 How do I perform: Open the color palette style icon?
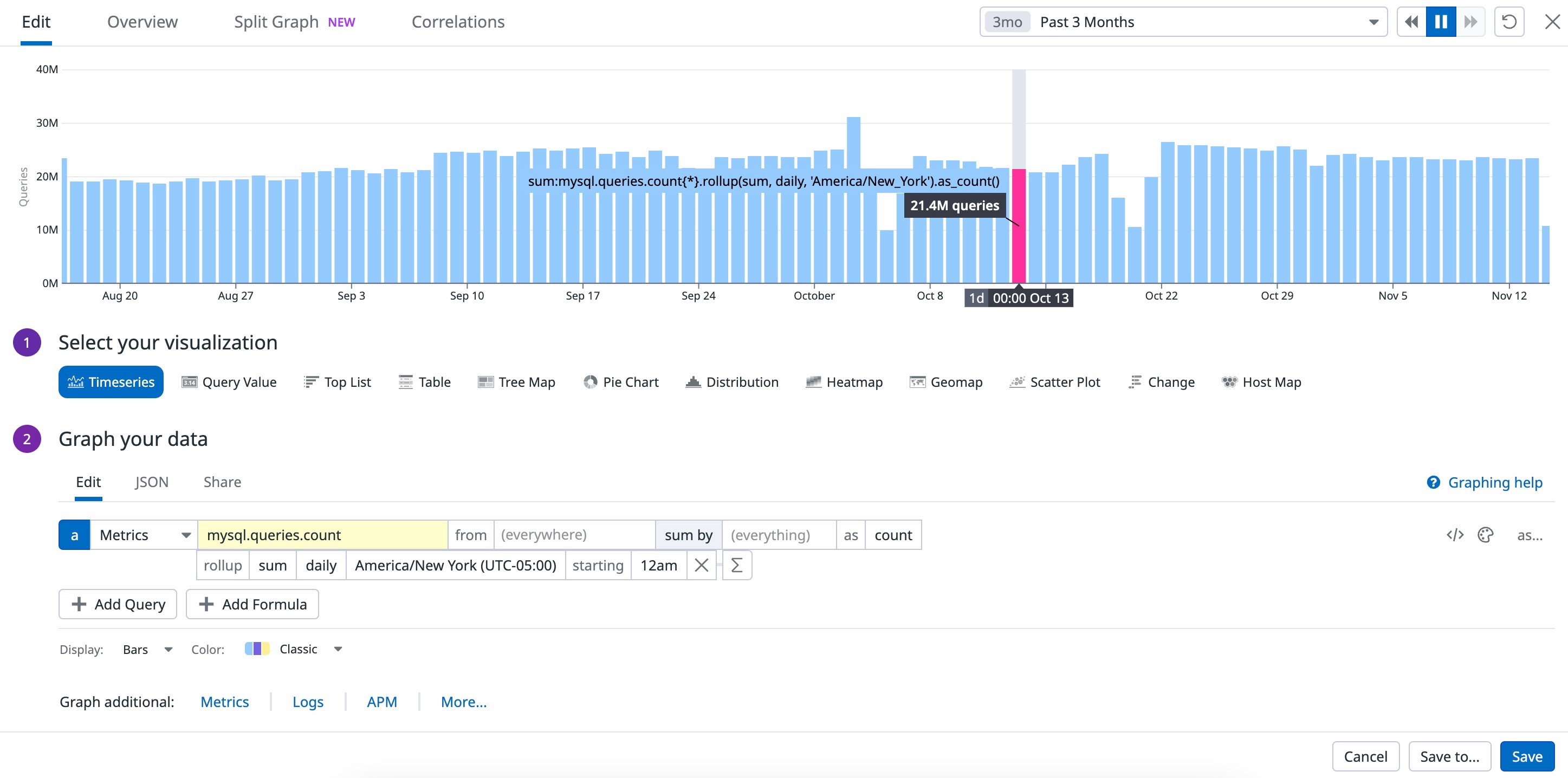(x=1485, y=535)
